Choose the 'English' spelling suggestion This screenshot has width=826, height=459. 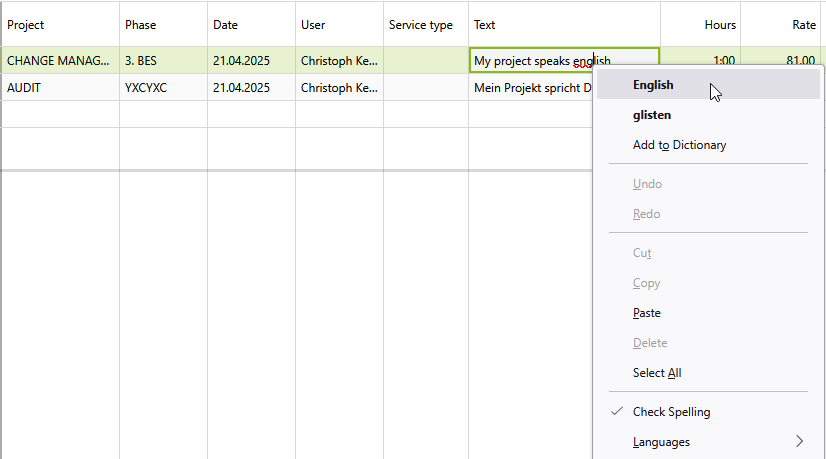click(653, 85)
